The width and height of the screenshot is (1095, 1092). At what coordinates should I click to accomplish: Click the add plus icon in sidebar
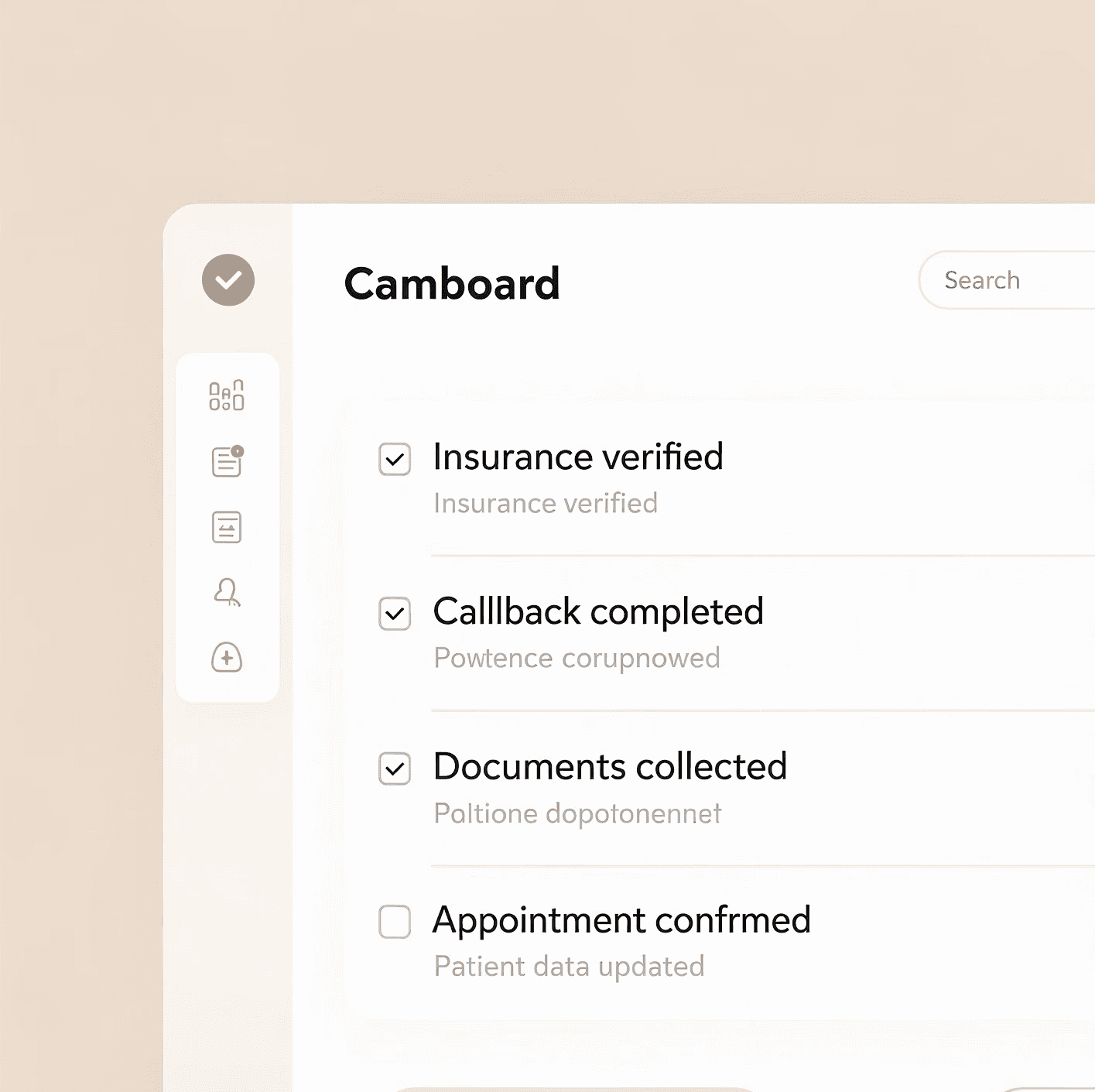227,658
